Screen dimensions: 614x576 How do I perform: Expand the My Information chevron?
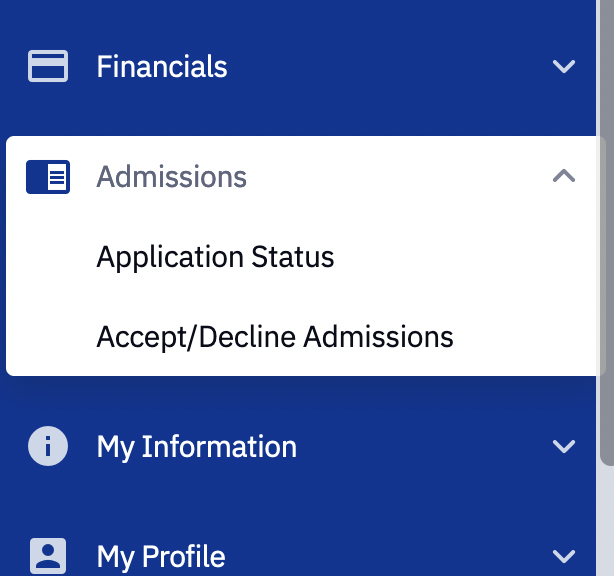[x=564, y=446]
